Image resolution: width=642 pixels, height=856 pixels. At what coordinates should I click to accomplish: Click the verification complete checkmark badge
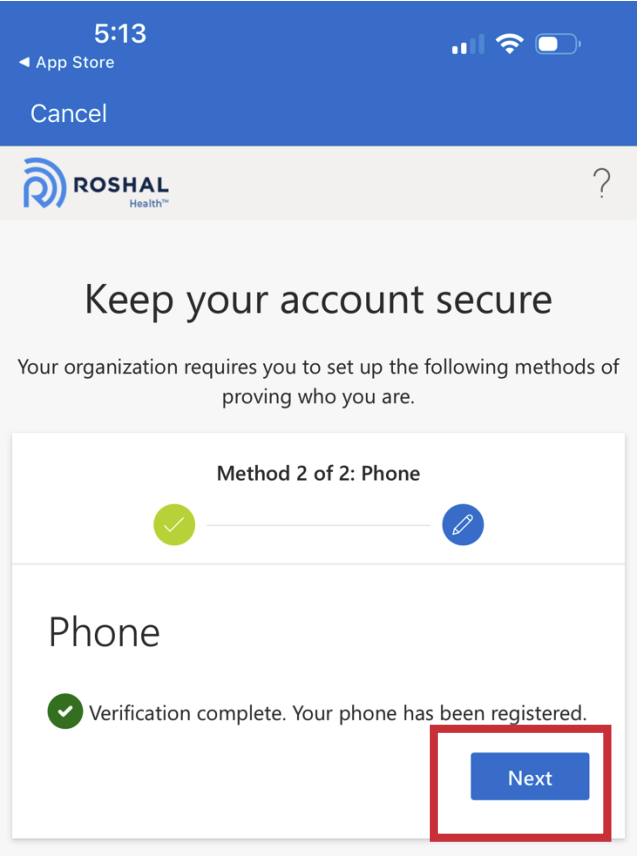coord(65,713)
